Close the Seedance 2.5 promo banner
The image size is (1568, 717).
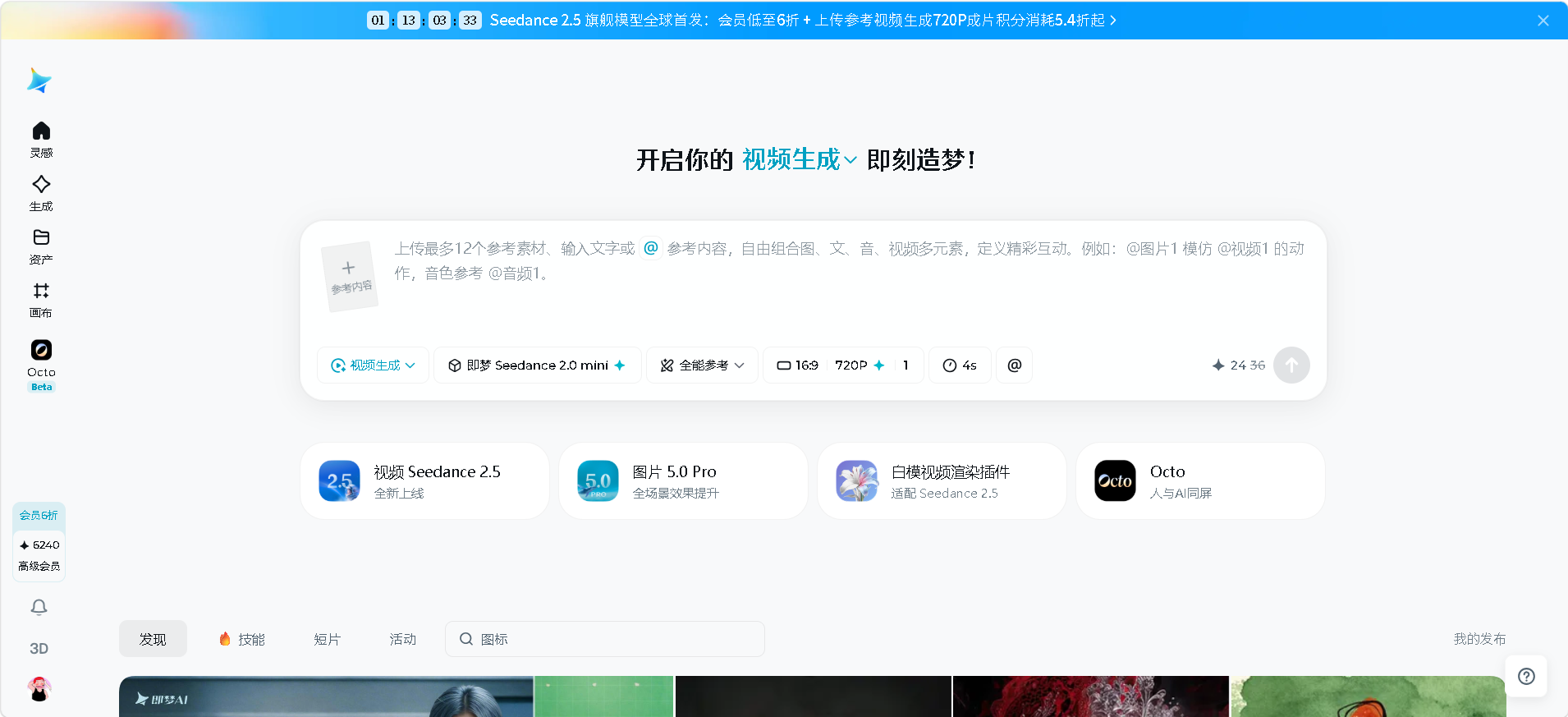(1543, 21)
